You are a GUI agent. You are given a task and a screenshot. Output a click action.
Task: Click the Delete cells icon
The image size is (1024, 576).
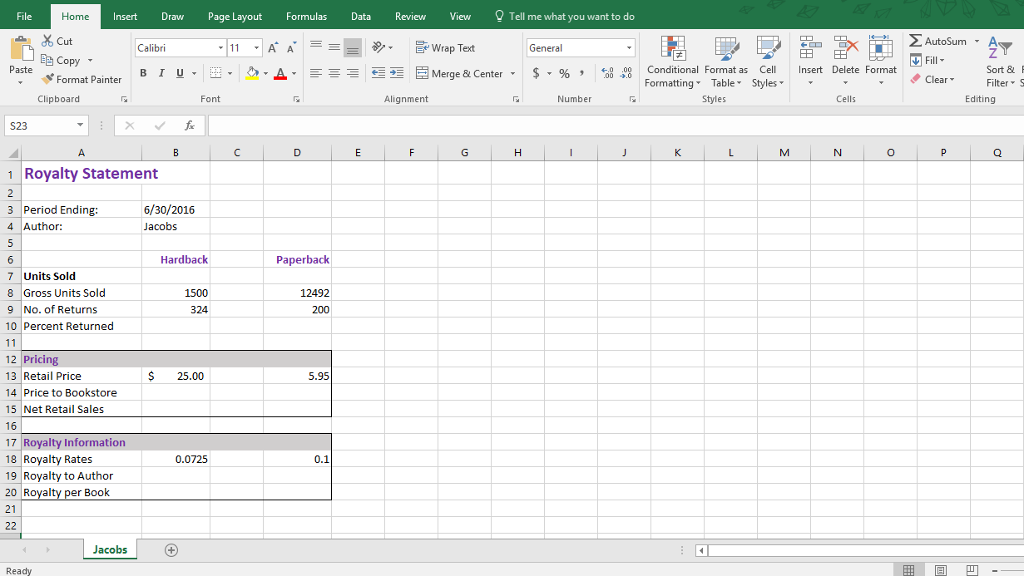845,48
